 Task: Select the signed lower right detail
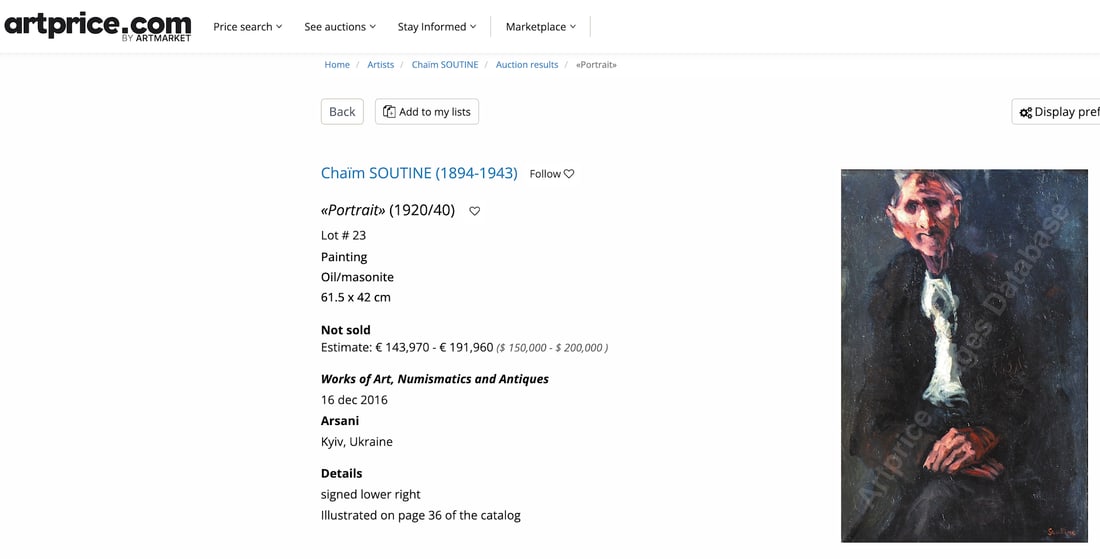coord(371,494)
